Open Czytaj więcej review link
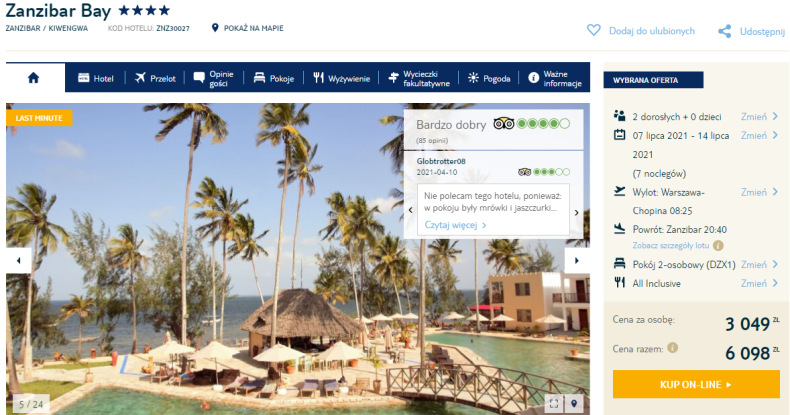The height and width of the screenshot is (415, 790). [x=455, y=225]
